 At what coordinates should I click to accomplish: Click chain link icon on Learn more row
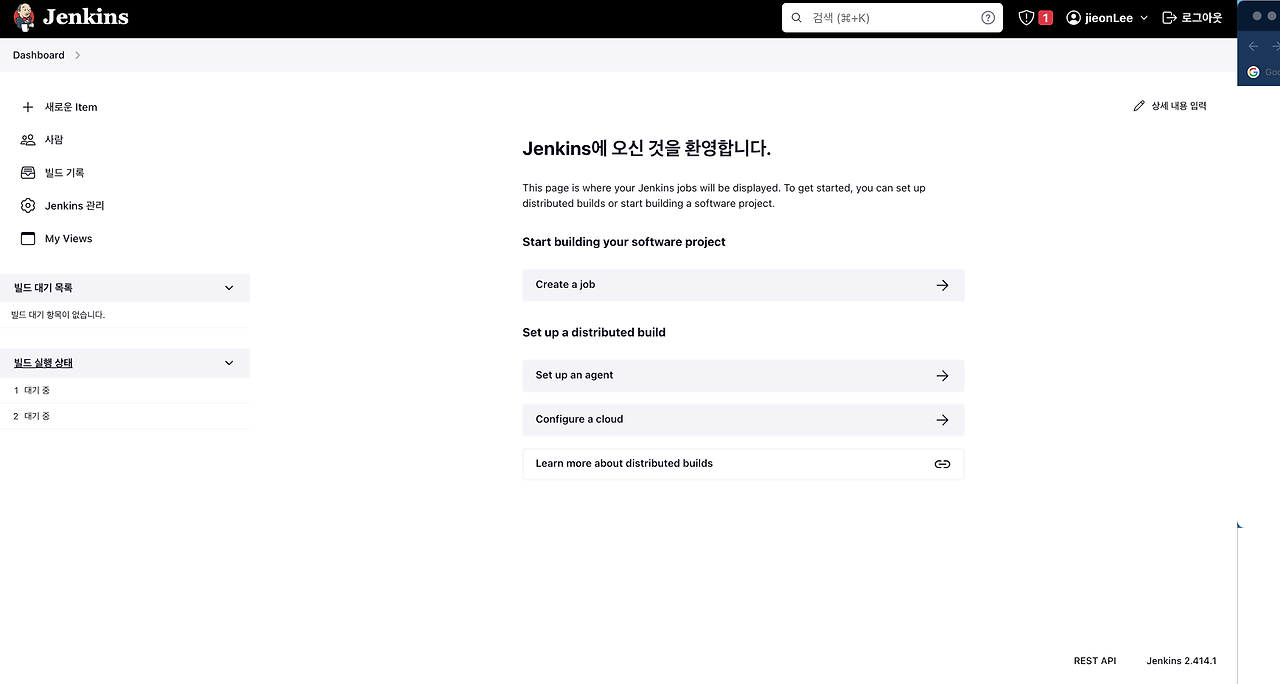tap(942, 464)
